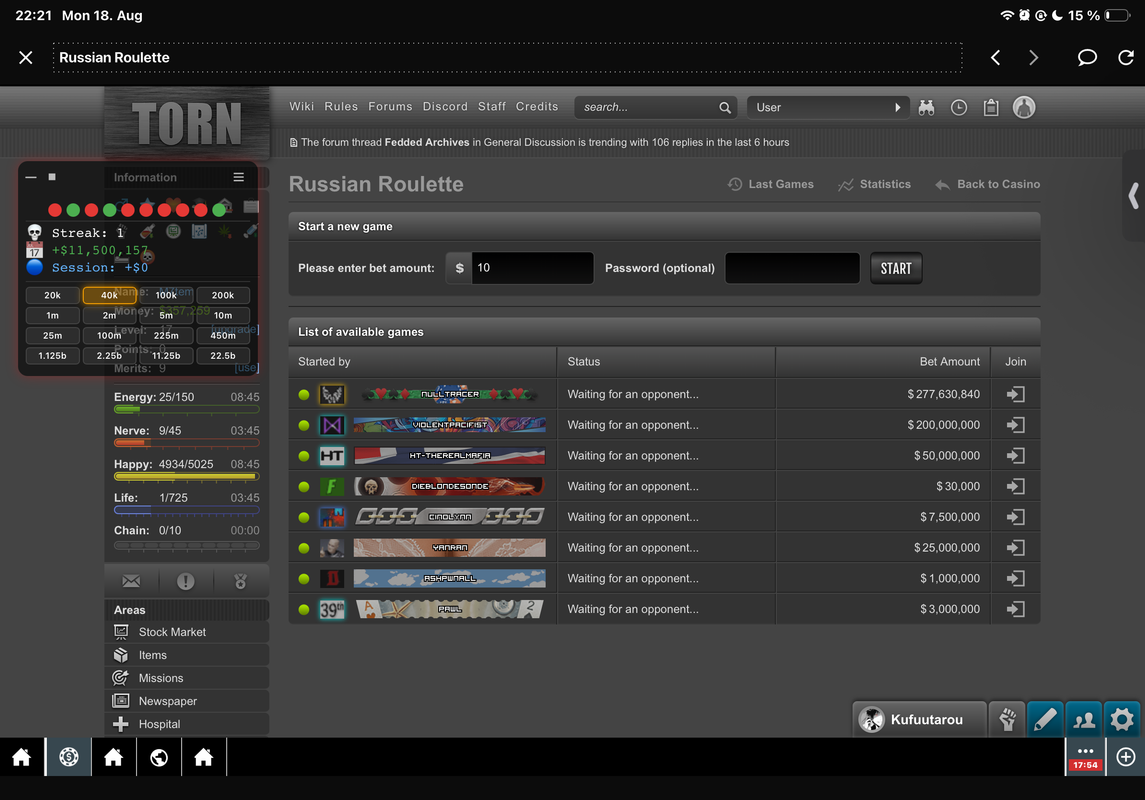Select the 1.125b bet preset button

[53, 355]
